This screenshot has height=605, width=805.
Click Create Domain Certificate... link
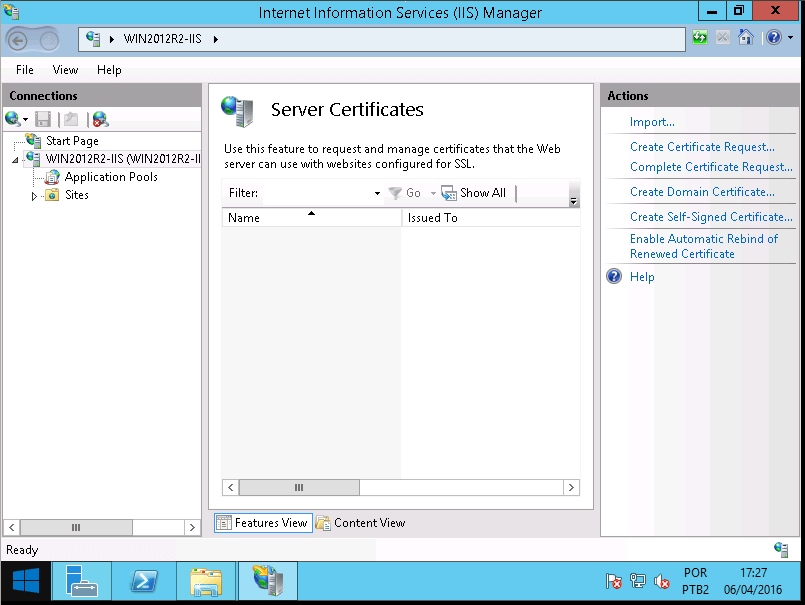(702, 192)
